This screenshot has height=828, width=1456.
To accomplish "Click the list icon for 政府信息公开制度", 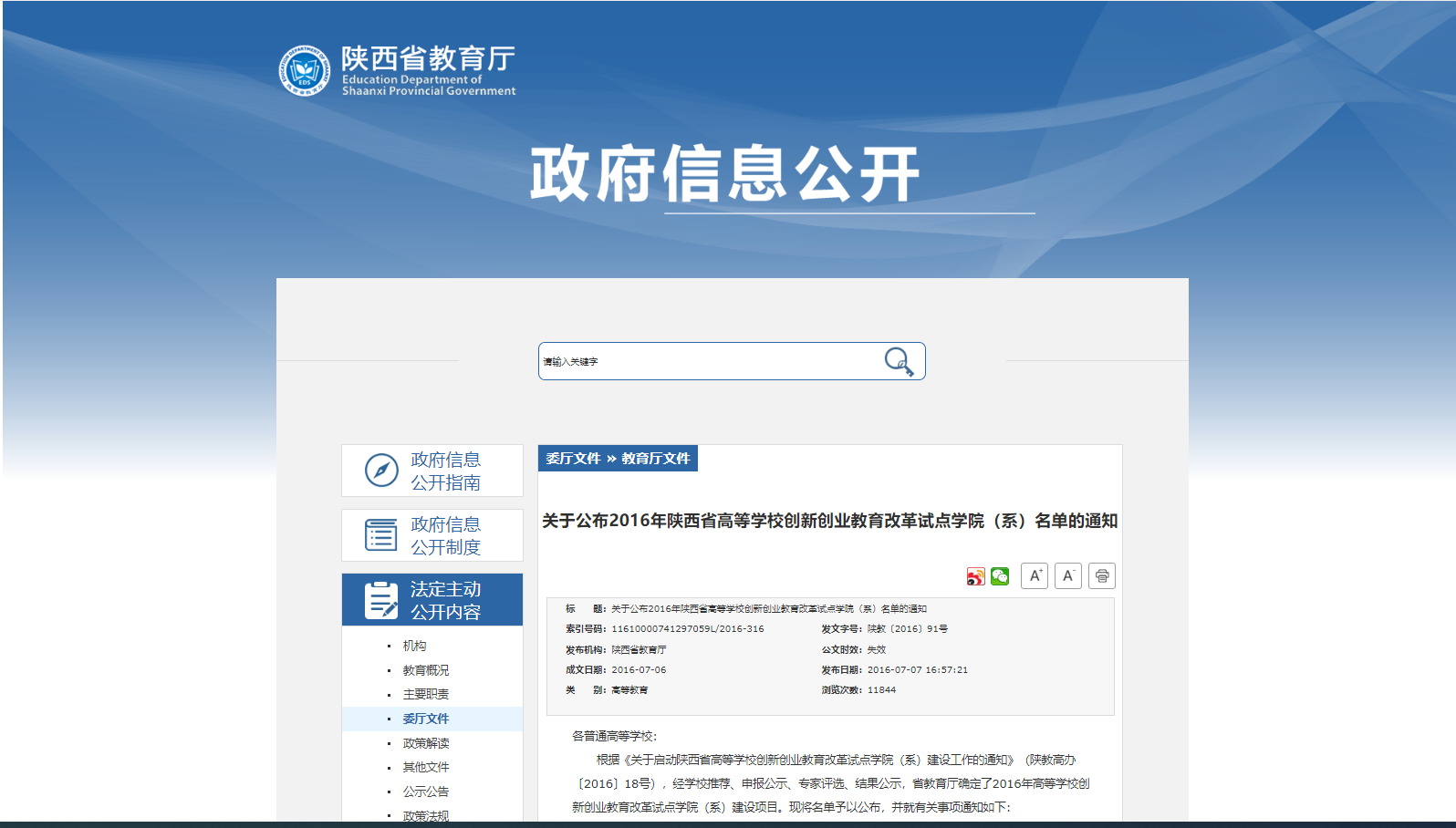I will (x=381, y=535).
